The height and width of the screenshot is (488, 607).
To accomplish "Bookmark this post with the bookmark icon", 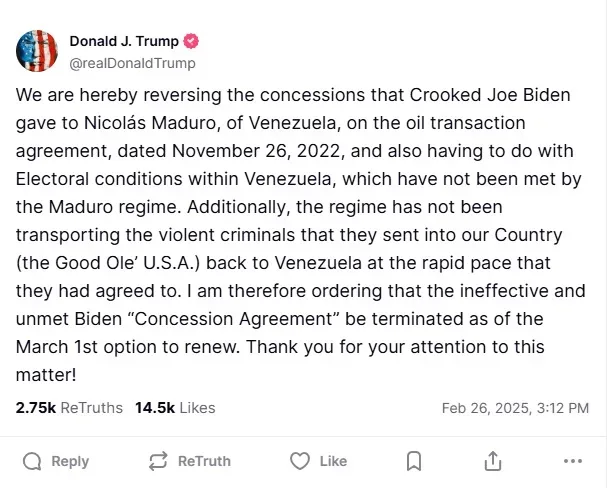I will tap(414, 461).
